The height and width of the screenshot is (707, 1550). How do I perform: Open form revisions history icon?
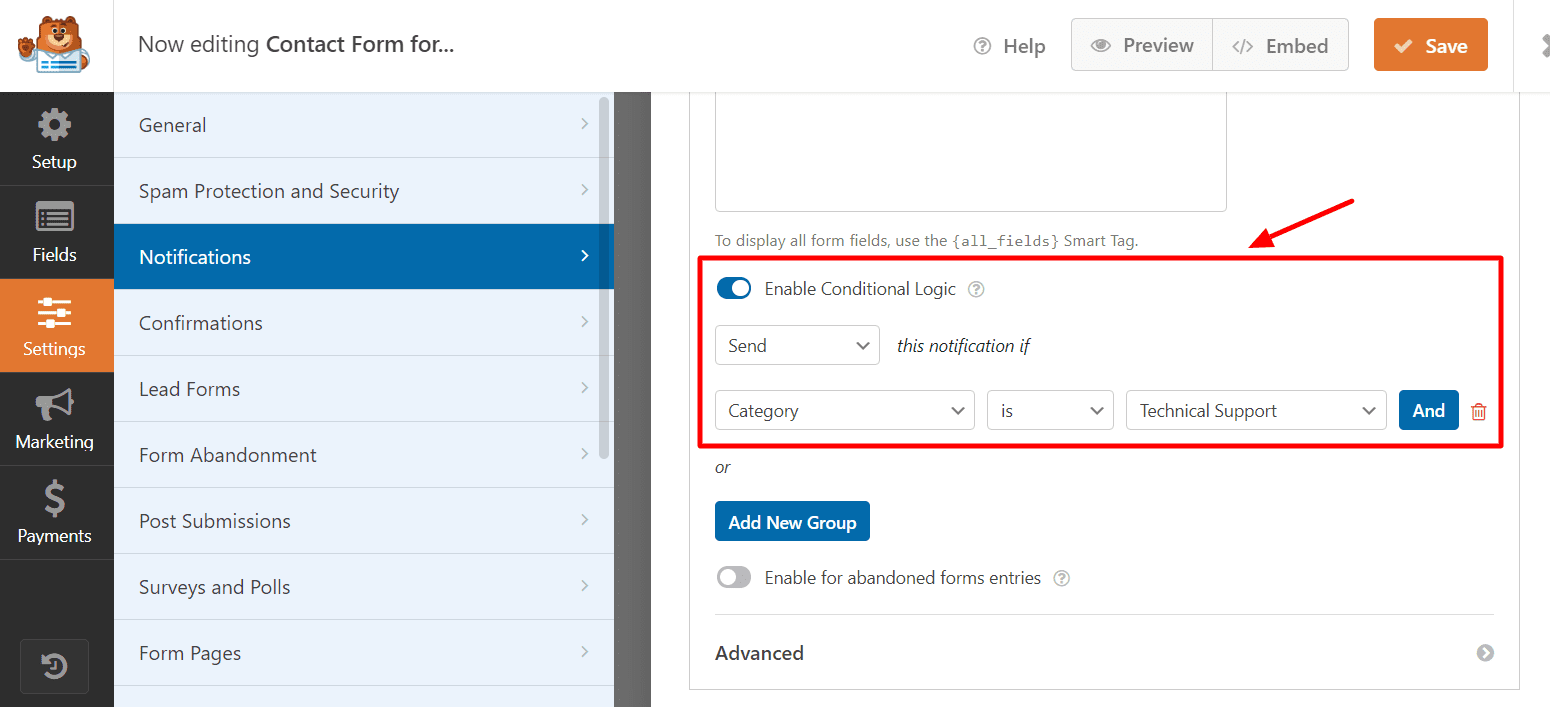(x=55, y=666)
